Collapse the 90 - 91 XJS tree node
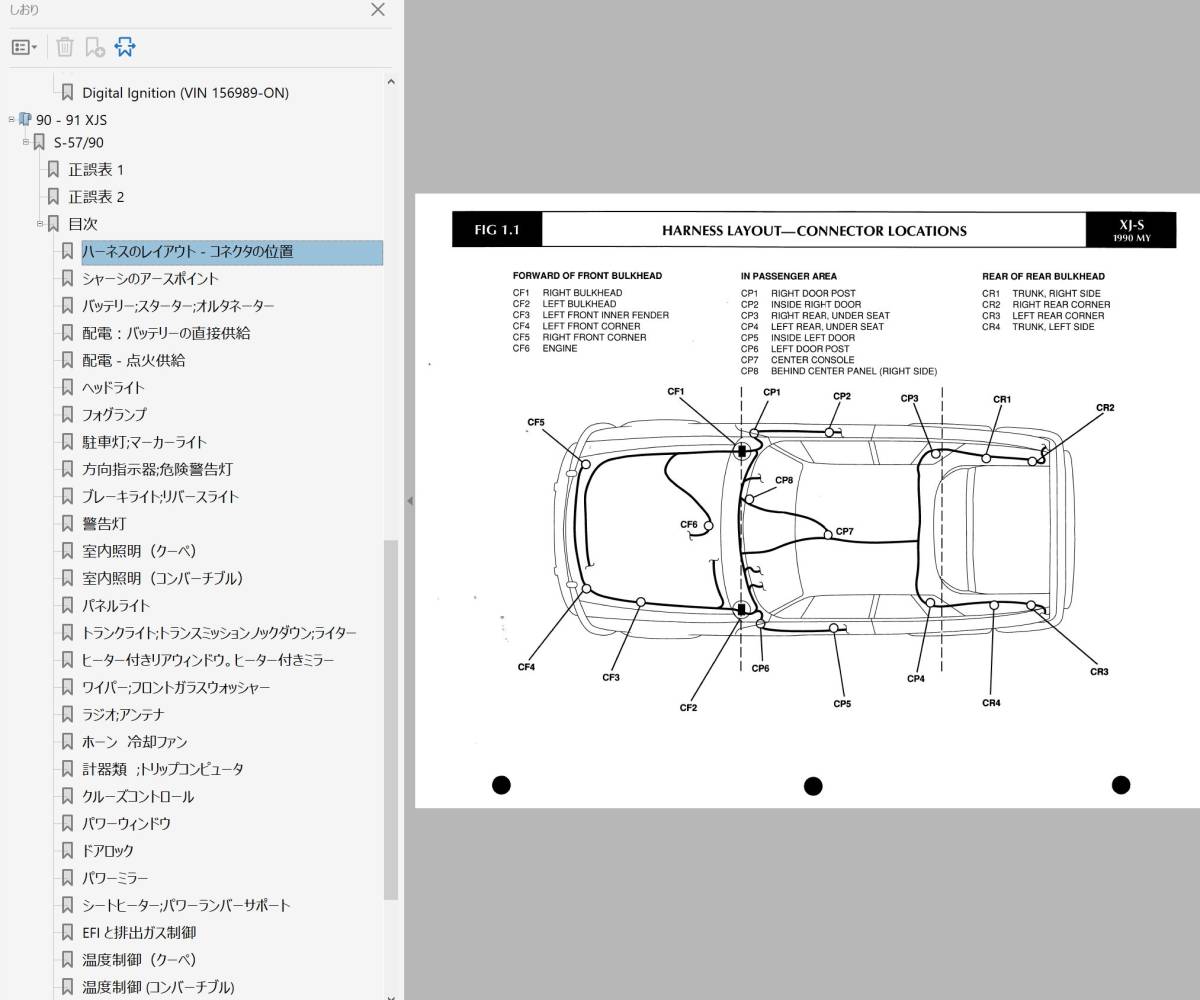 (12, 119)
